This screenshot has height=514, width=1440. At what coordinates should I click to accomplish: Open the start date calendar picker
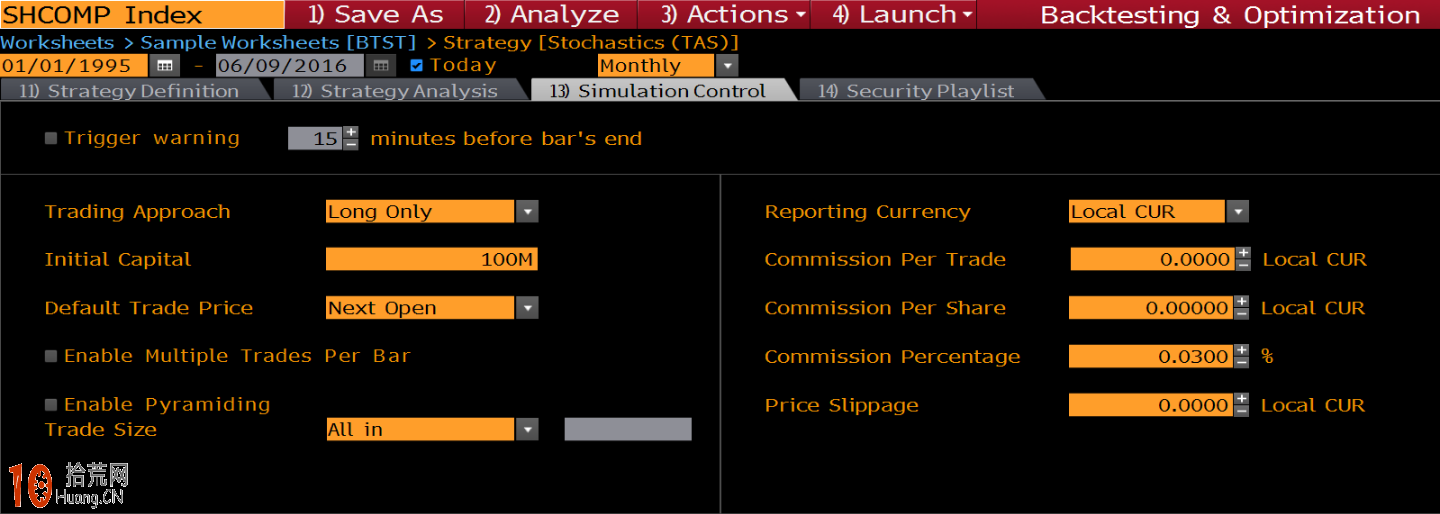164,66
